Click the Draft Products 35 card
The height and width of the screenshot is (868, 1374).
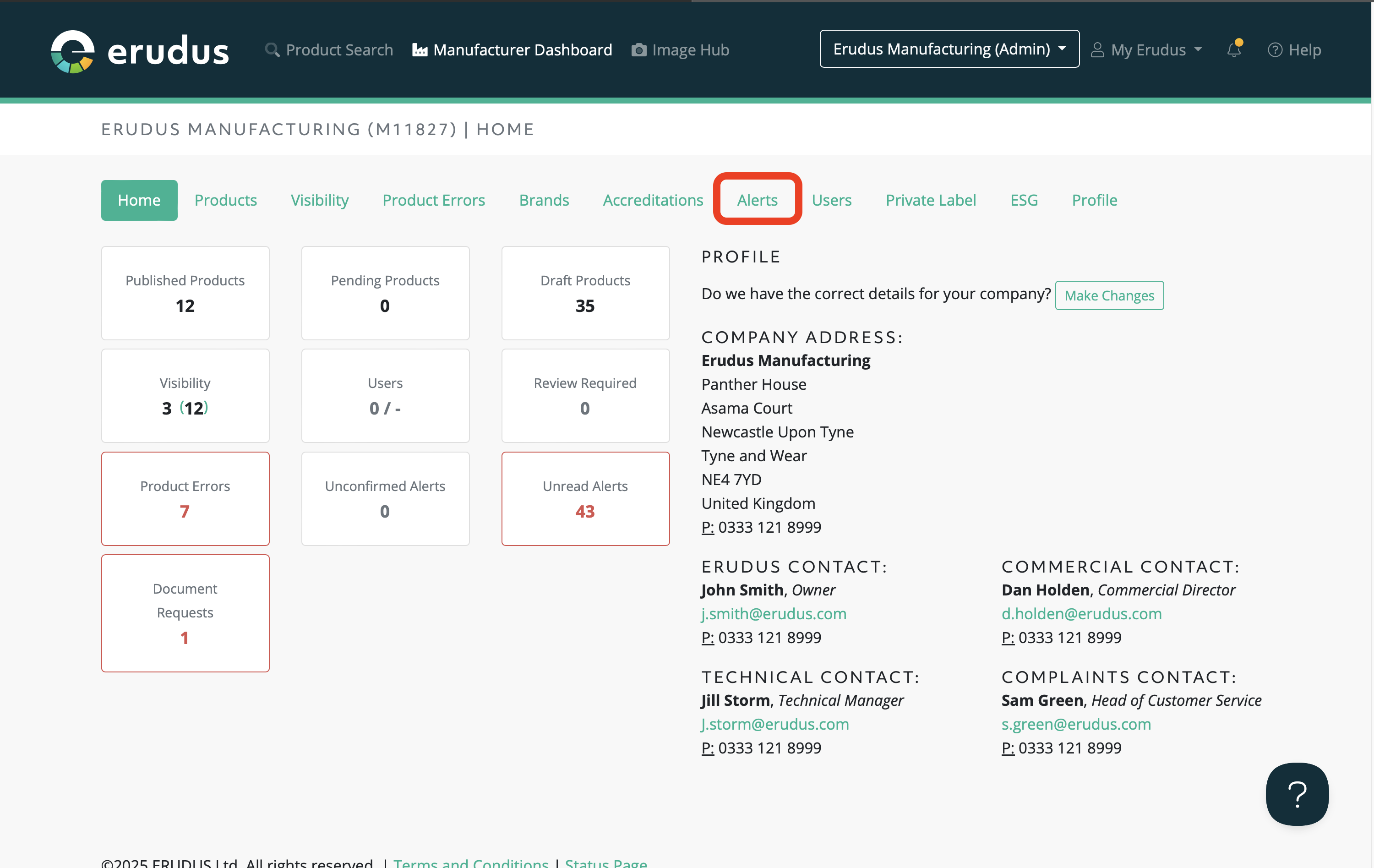[x=585, y=293]
